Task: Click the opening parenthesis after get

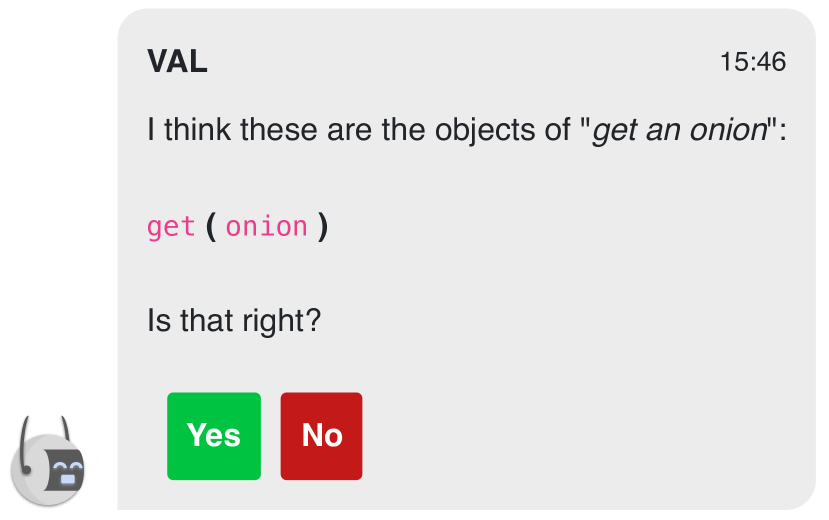Action: 211,227
